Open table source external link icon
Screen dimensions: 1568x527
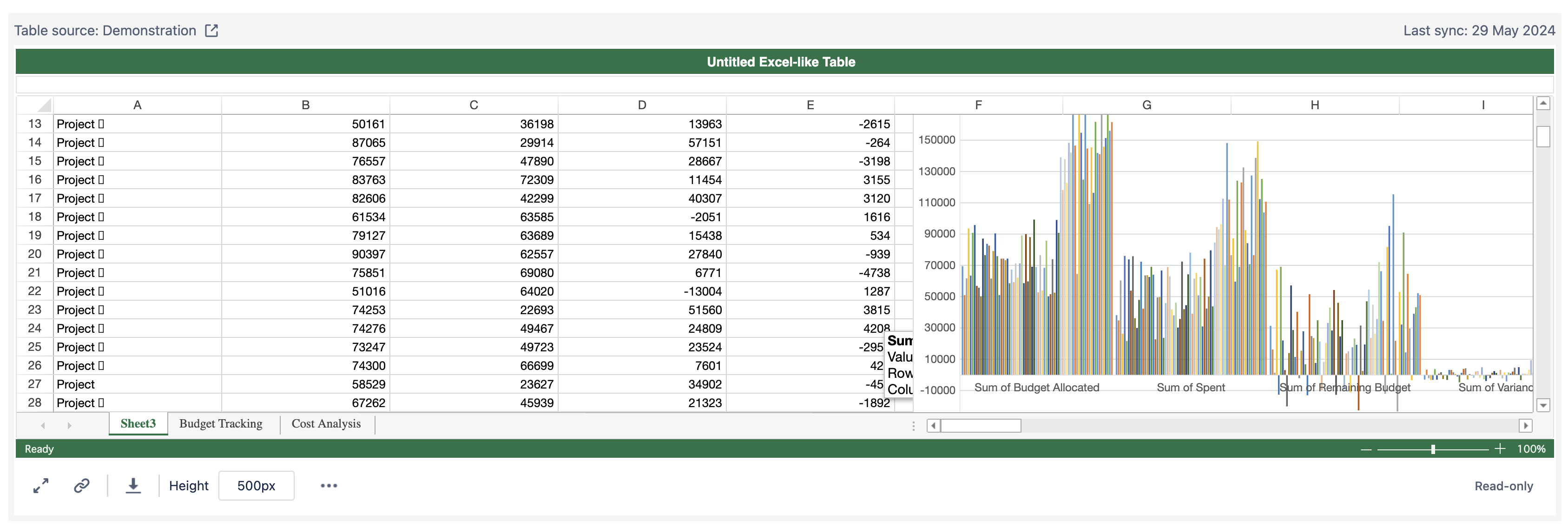point(211,30)
